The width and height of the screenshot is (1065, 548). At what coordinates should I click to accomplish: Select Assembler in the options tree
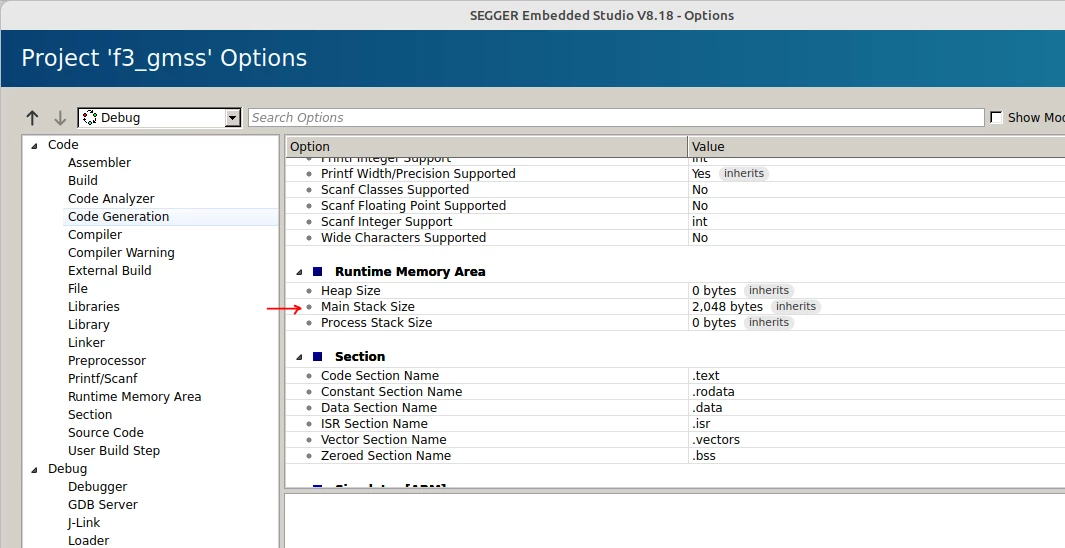99,162
